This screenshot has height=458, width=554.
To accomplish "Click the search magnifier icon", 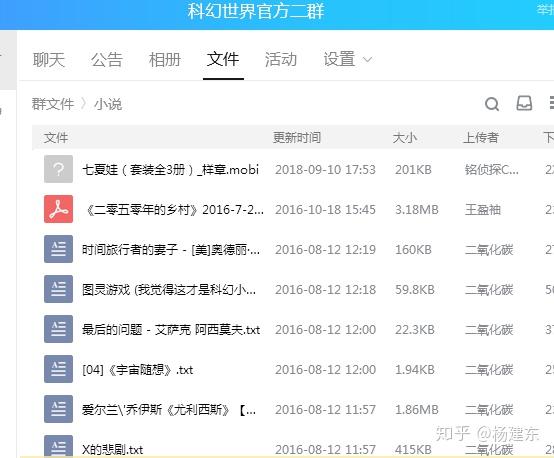I will [492, 104].
